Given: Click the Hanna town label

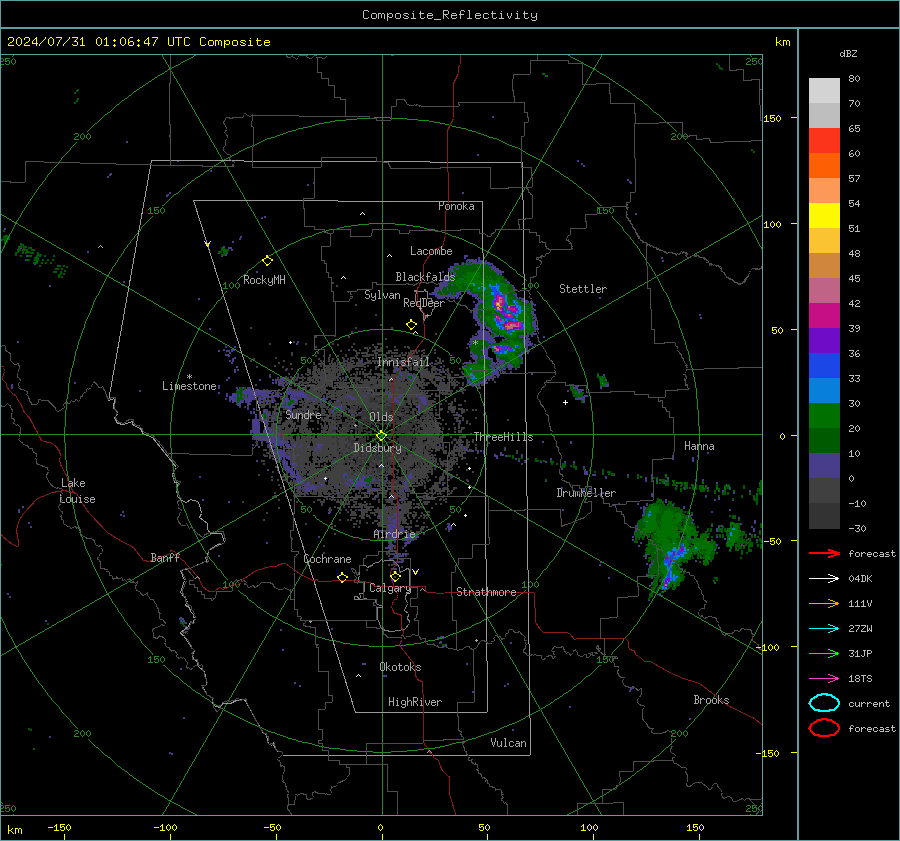Looking at the screenshot, I should tap(699, 446).
